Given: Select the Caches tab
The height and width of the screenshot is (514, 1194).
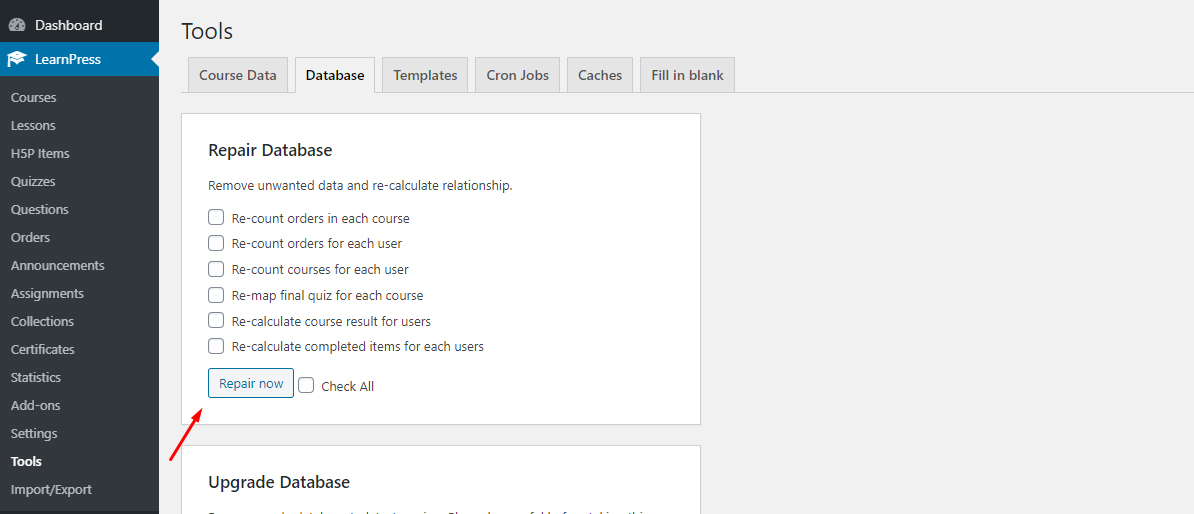Looking at the screenshot, I should (x=600, y=75).
